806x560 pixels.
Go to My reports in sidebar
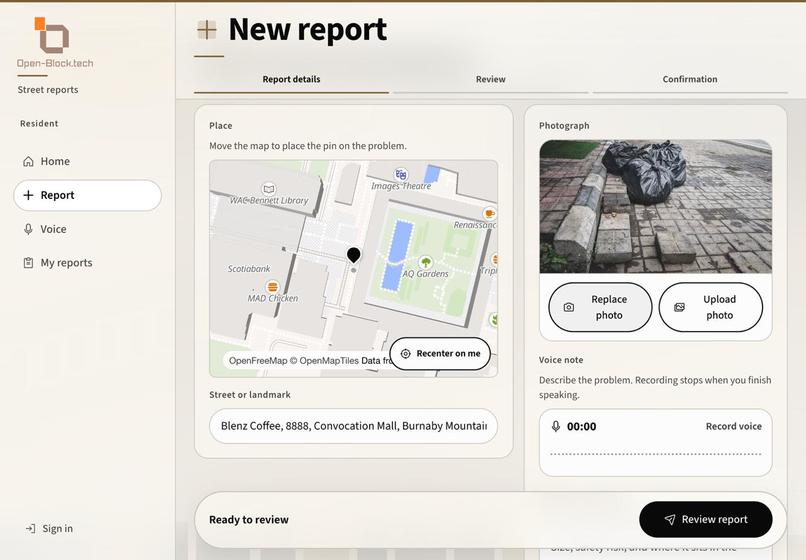(x=87, y=263)
